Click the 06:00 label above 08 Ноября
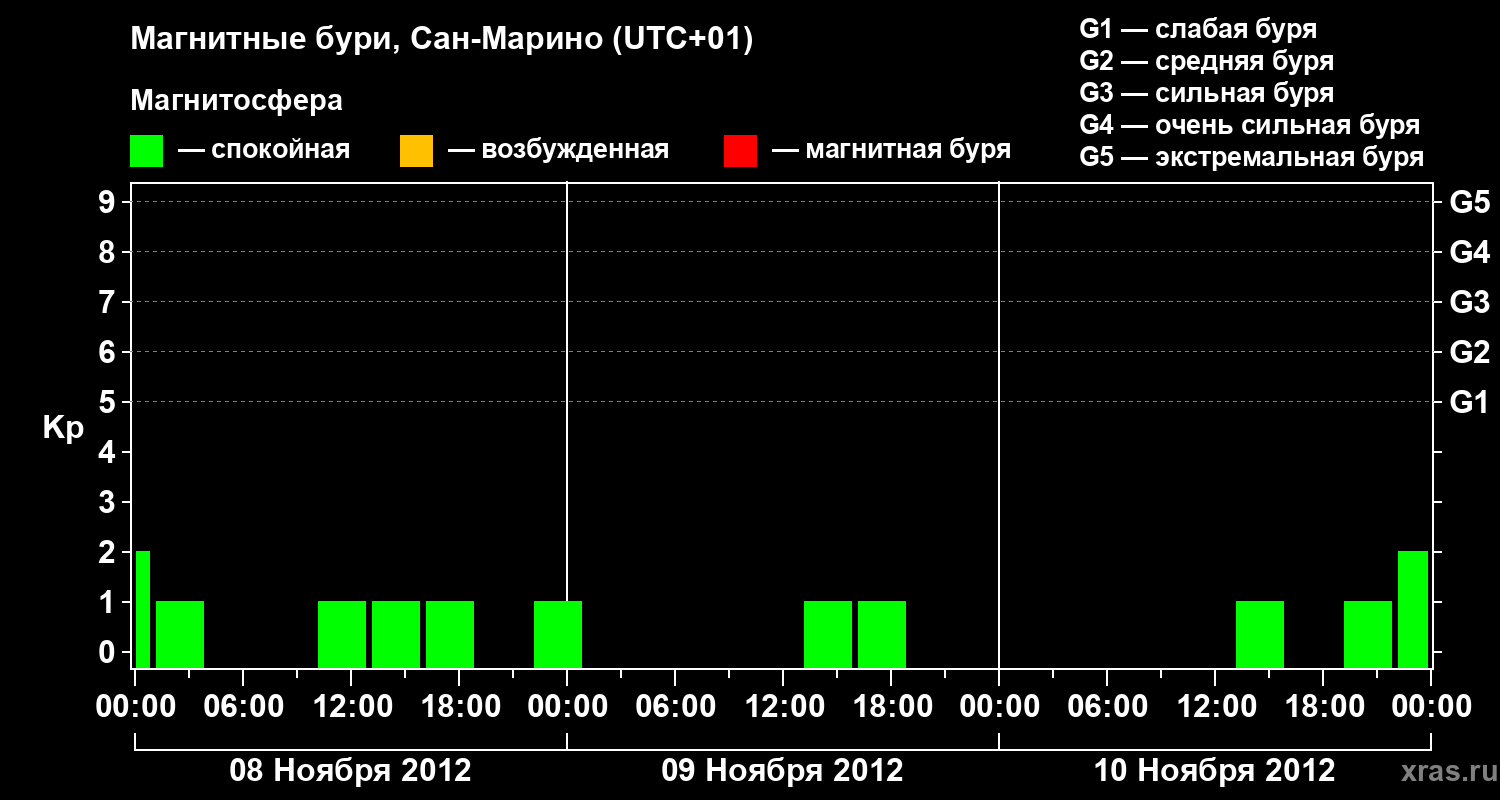1500x800 pixels. pos(243,707)
